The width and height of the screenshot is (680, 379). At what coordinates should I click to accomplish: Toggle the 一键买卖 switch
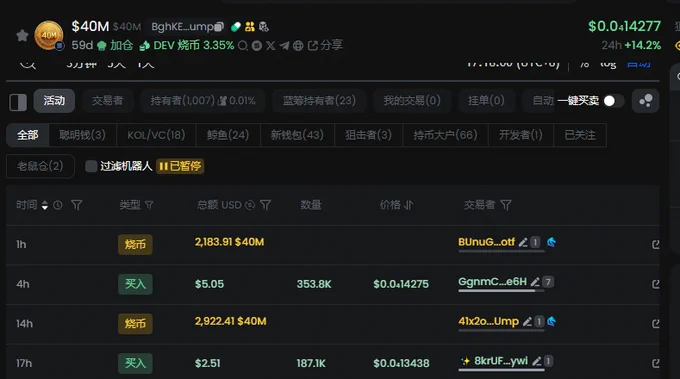(x=613, y=101)
